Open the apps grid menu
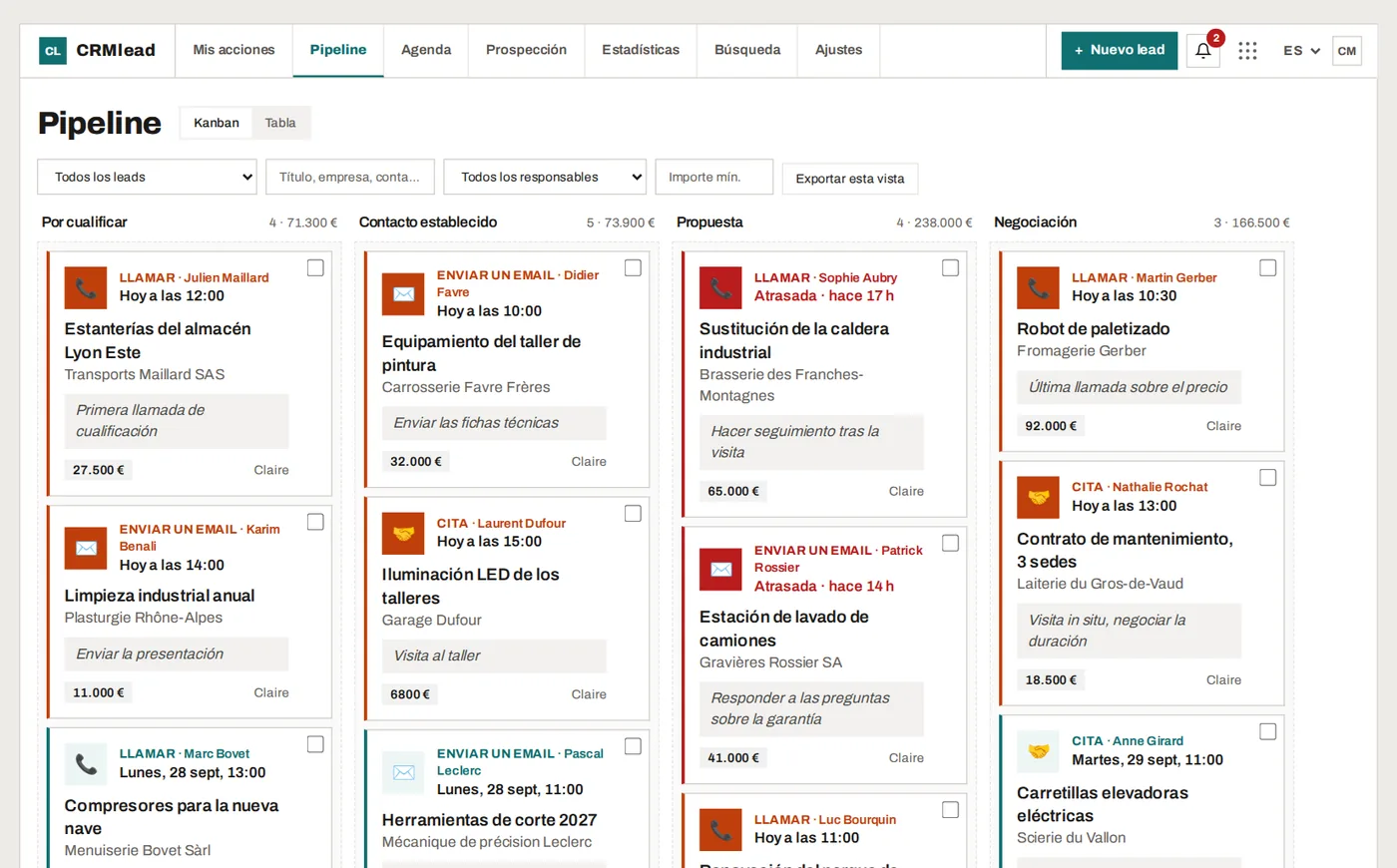 pos(1247,51)
